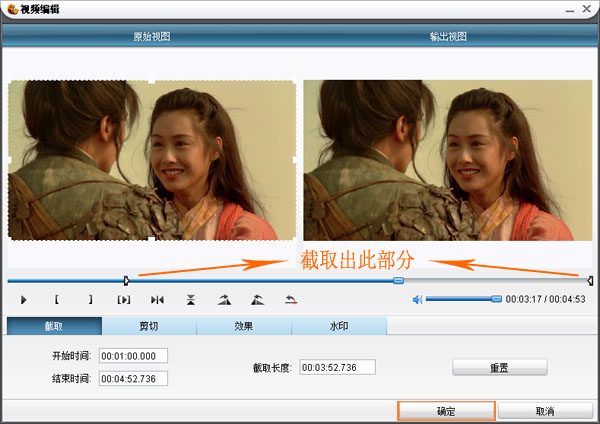Click the vertical flip icon
Viewport: 600px width, 424px height.
pos(191,300)
